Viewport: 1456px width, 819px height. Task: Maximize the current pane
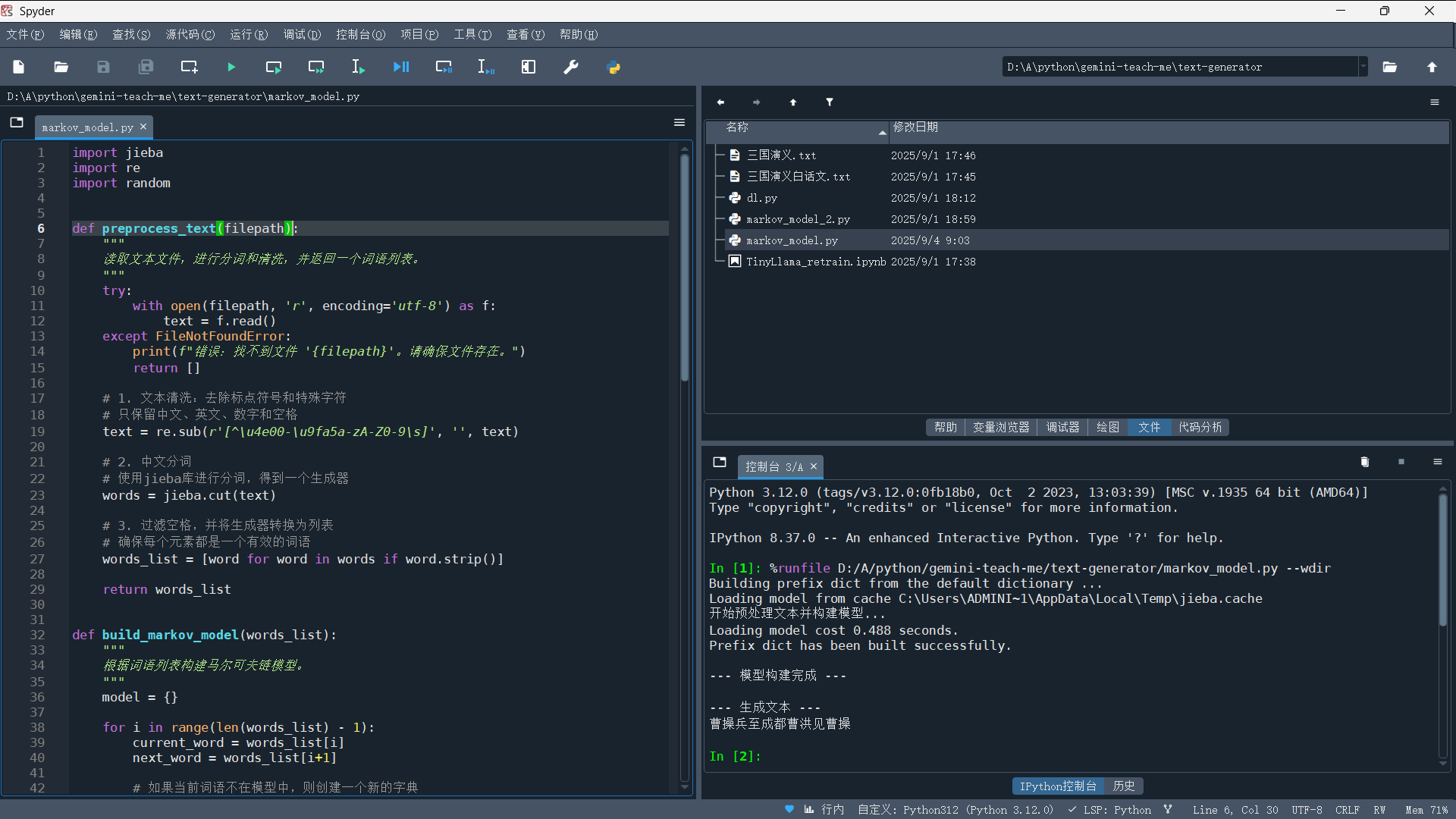[528, 67]
